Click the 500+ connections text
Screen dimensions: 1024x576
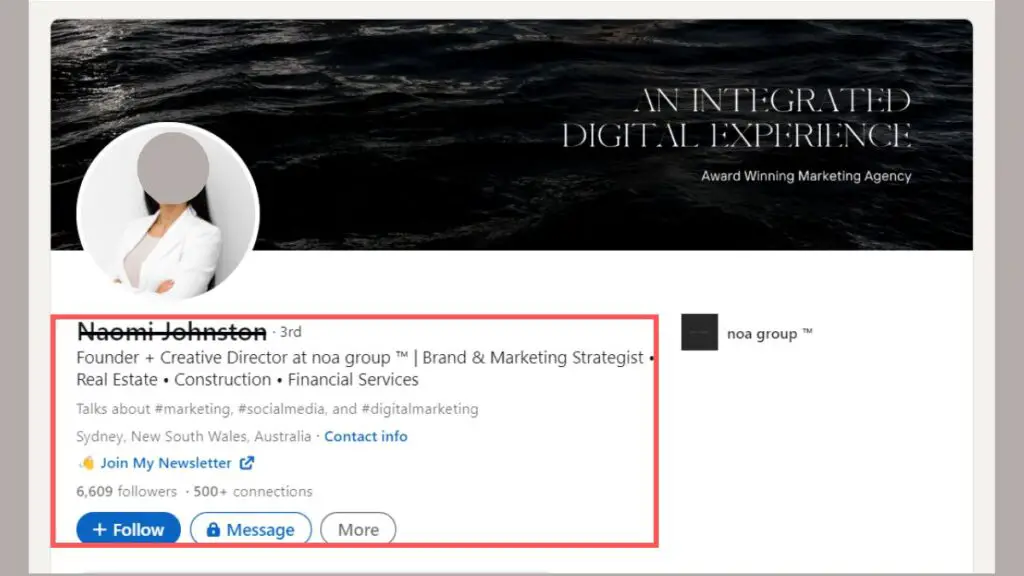pos(253,491)
